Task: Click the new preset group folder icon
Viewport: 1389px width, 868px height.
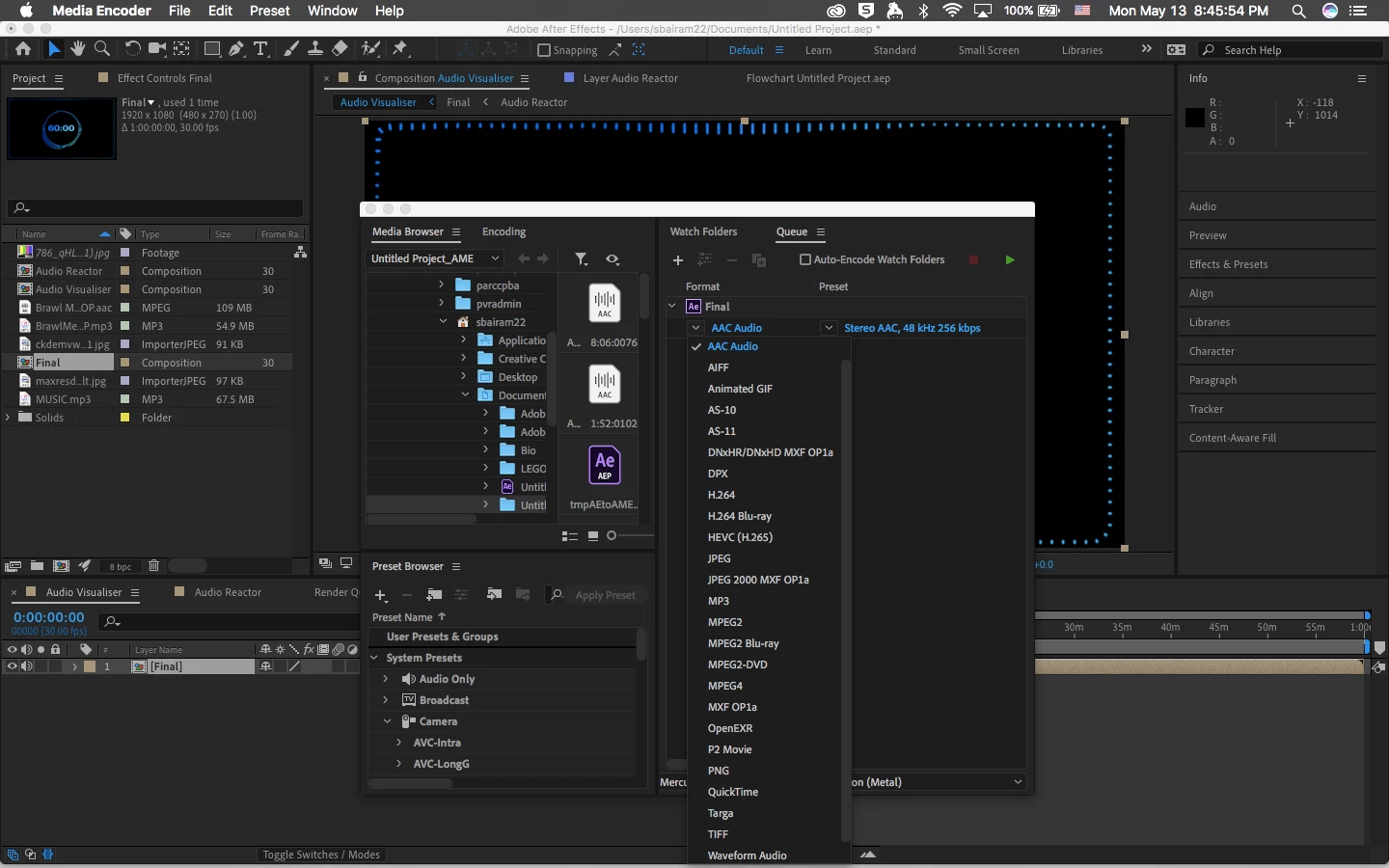Action: [434, 594]
